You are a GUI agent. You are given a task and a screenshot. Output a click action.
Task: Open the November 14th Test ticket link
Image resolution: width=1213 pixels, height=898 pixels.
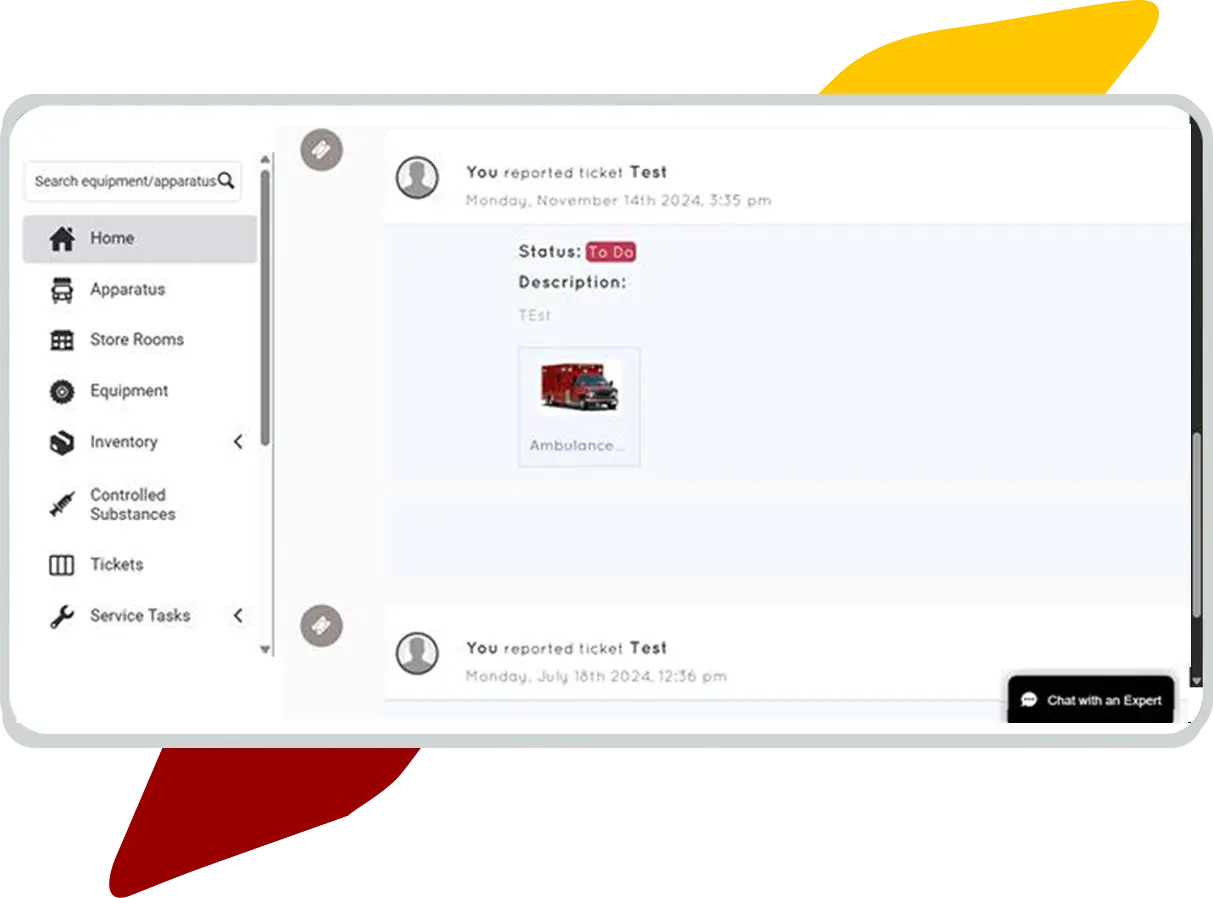click(648, 172)
